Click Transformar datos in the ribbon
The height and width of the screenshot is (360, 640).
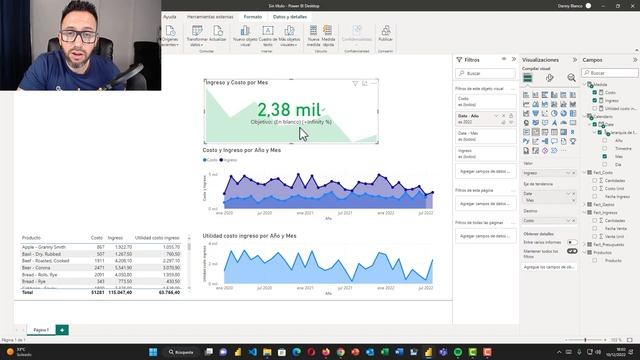click(197, 36)
